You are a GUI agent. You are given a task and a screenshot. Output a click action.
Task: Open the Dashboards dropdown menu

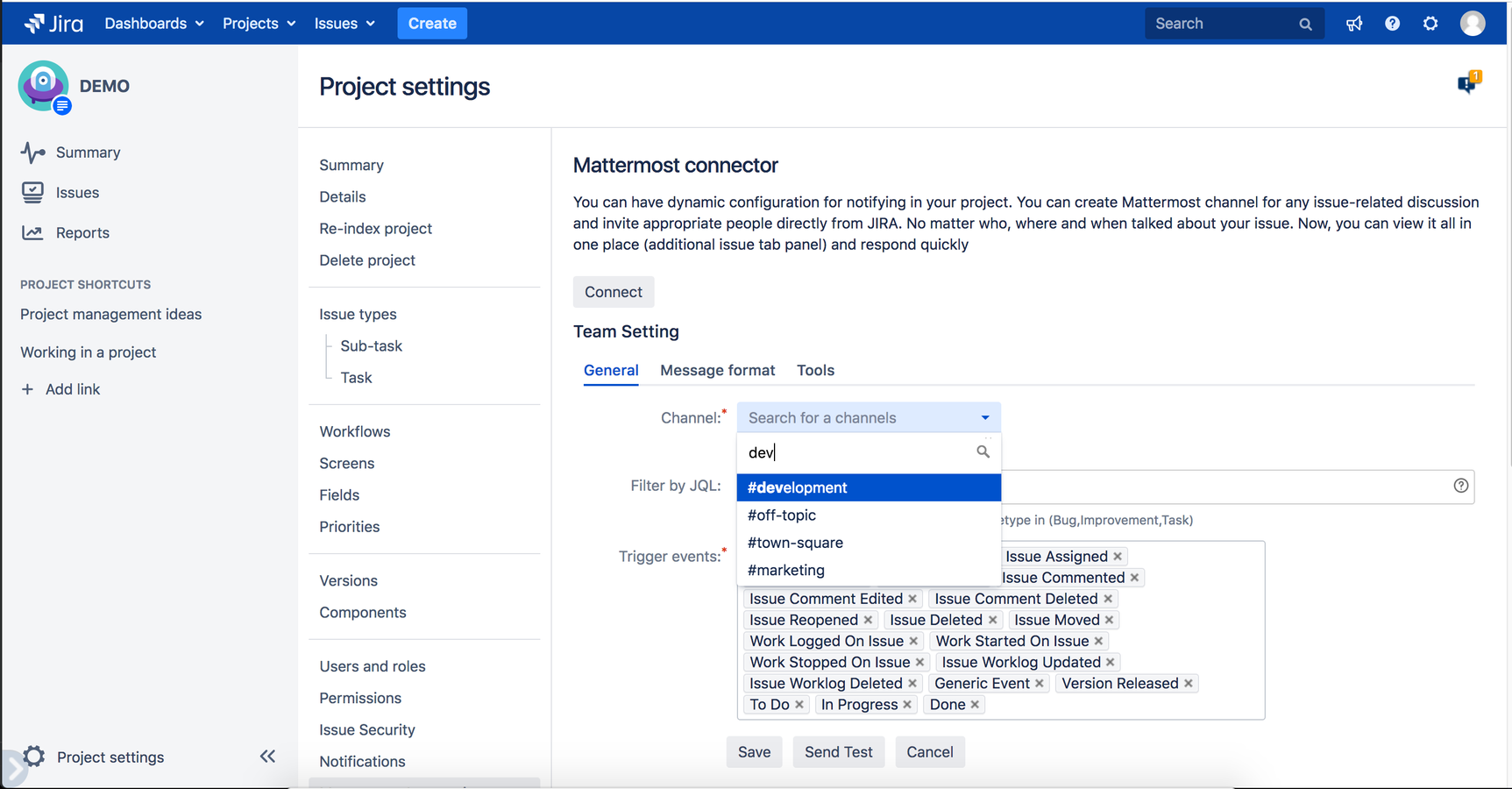(x=154, y=24)
